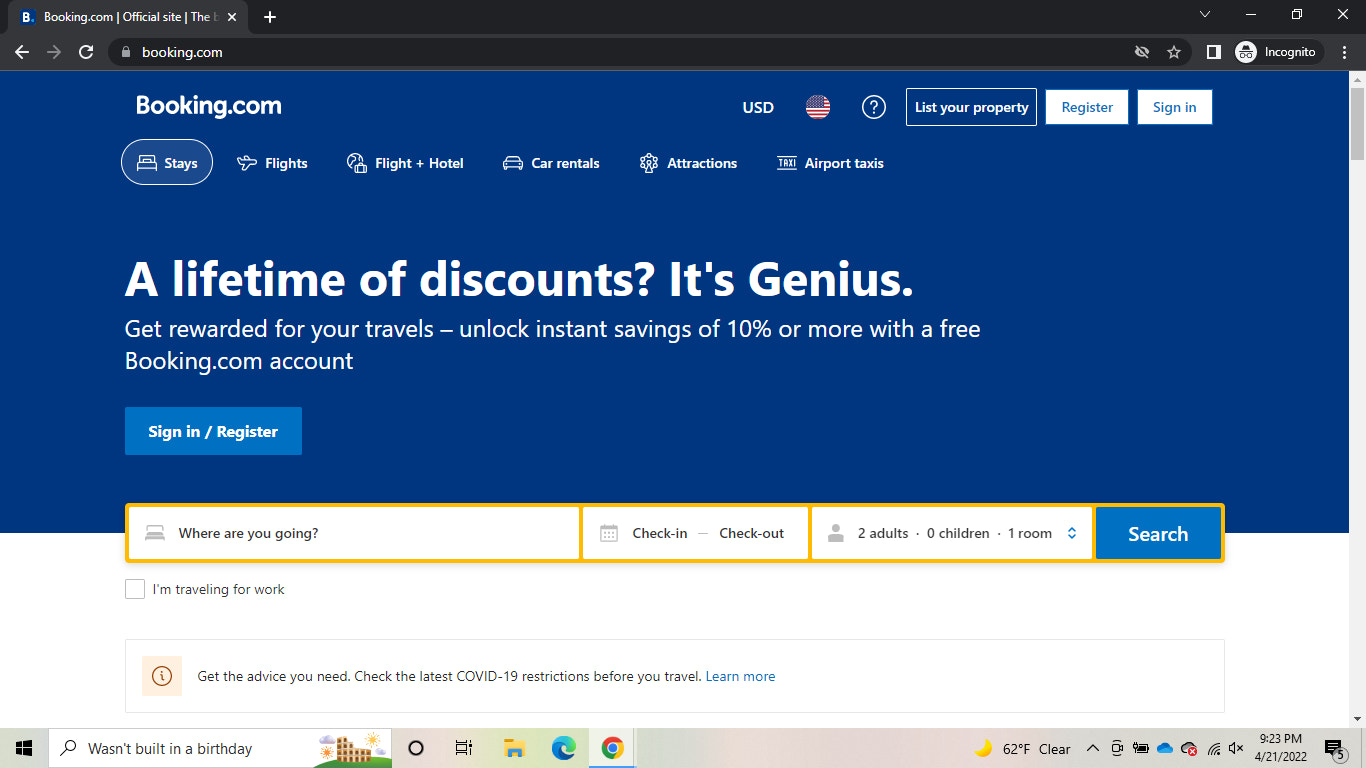Open the help question mark icon
This screenshot has width=1366, height=768.
tap(874, 107)
